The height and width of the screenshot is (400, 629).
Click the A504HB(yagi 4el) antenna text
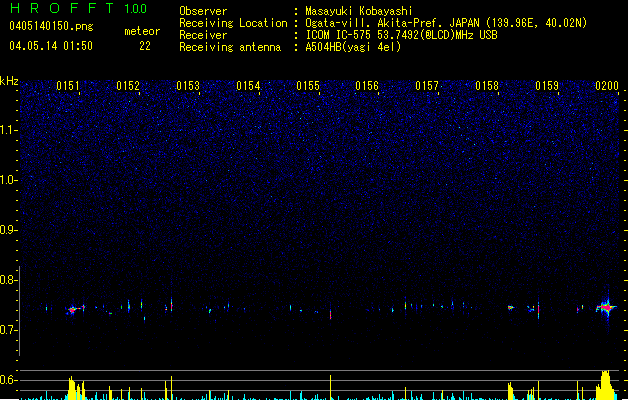click(353, 47)
